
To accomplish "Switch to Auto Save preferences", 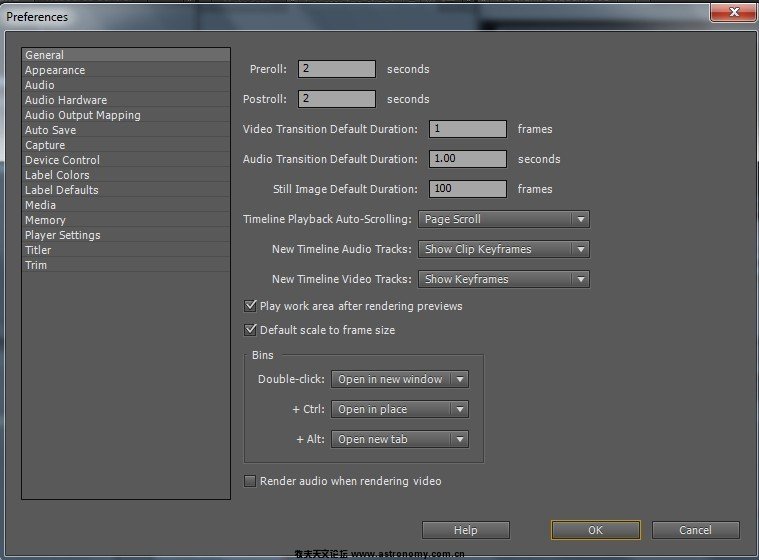I will pos(50,130).
